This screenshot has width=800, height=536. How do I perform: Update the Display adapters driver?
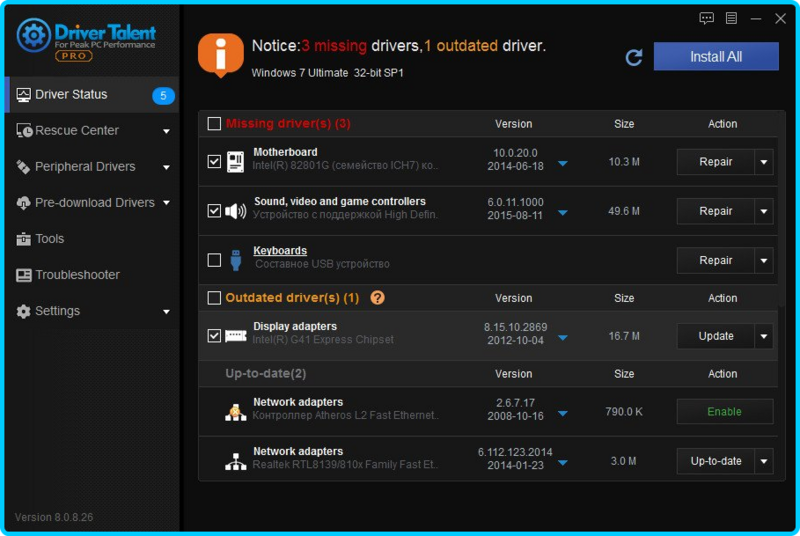(x=715, y=336)
